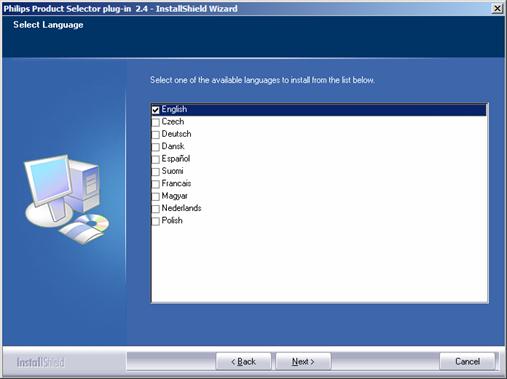Enable the Magyar checkbox

(x=155, y=196)
